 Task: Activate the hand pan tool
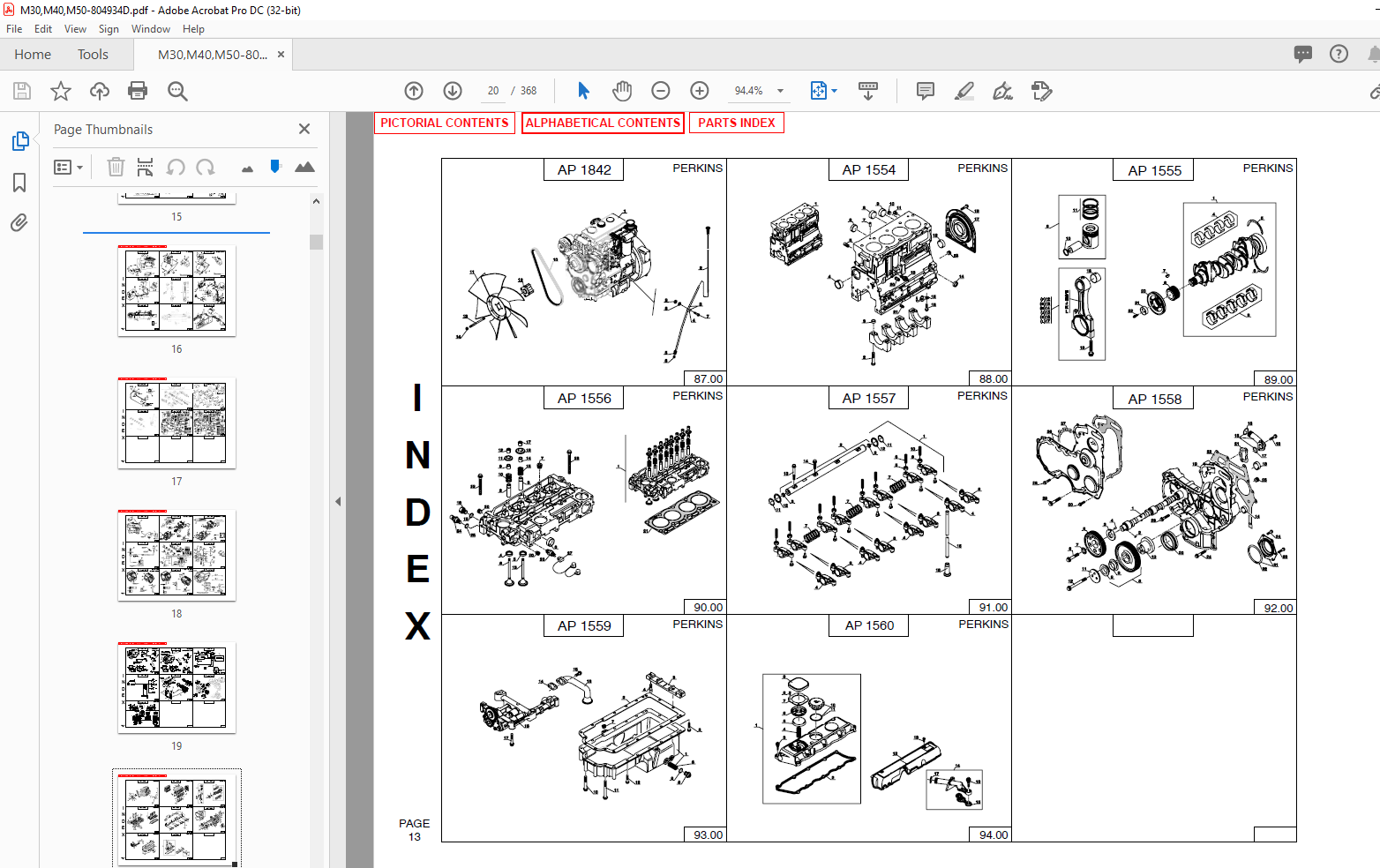pos(622,91)
